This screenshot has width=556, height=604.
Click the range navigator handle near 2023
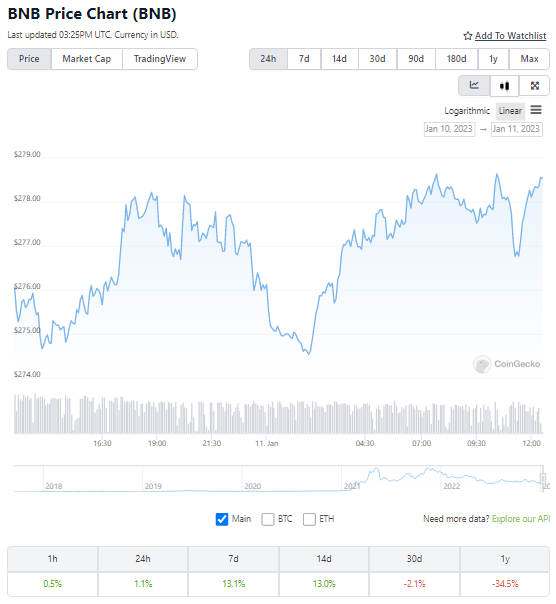(x=543, y=478)
